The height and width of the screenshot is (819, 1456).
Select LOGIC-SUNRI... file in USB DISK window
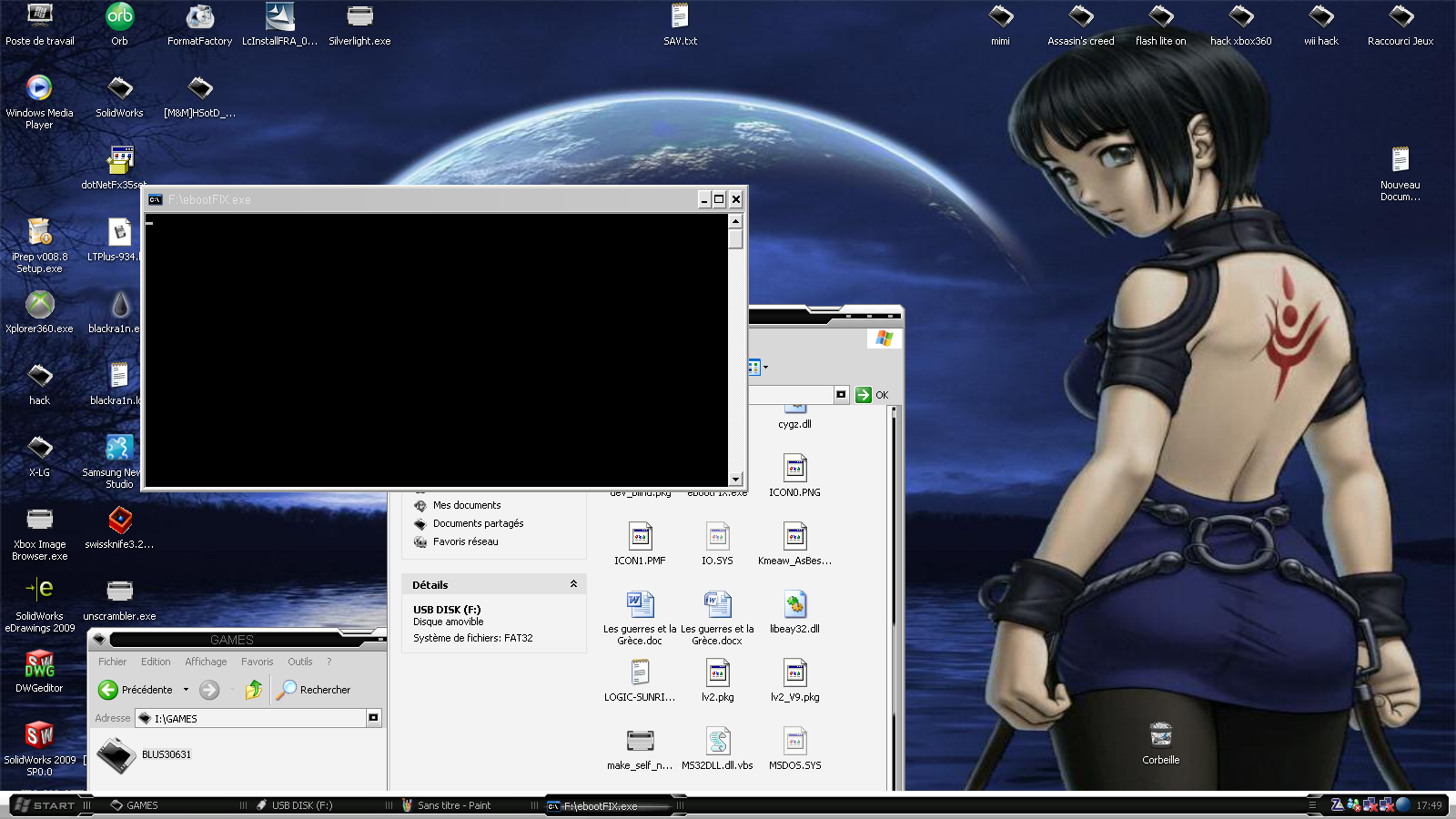pyautogui.click(x=640, y=680)
